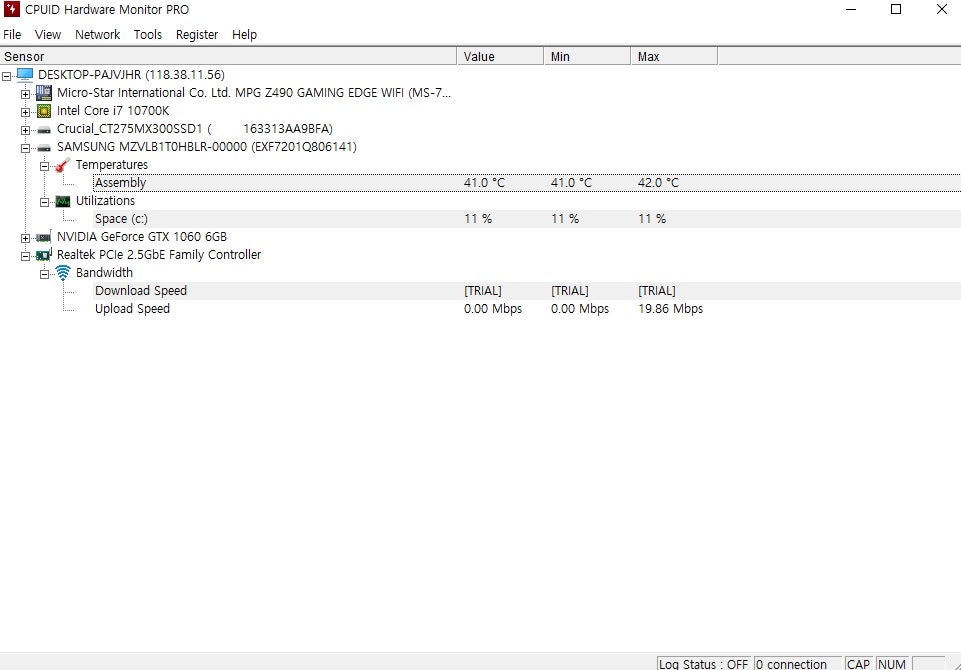Expand the Micro-Star International motherboard node
Viewport: 961px width, 670px height.
(25, 94)
